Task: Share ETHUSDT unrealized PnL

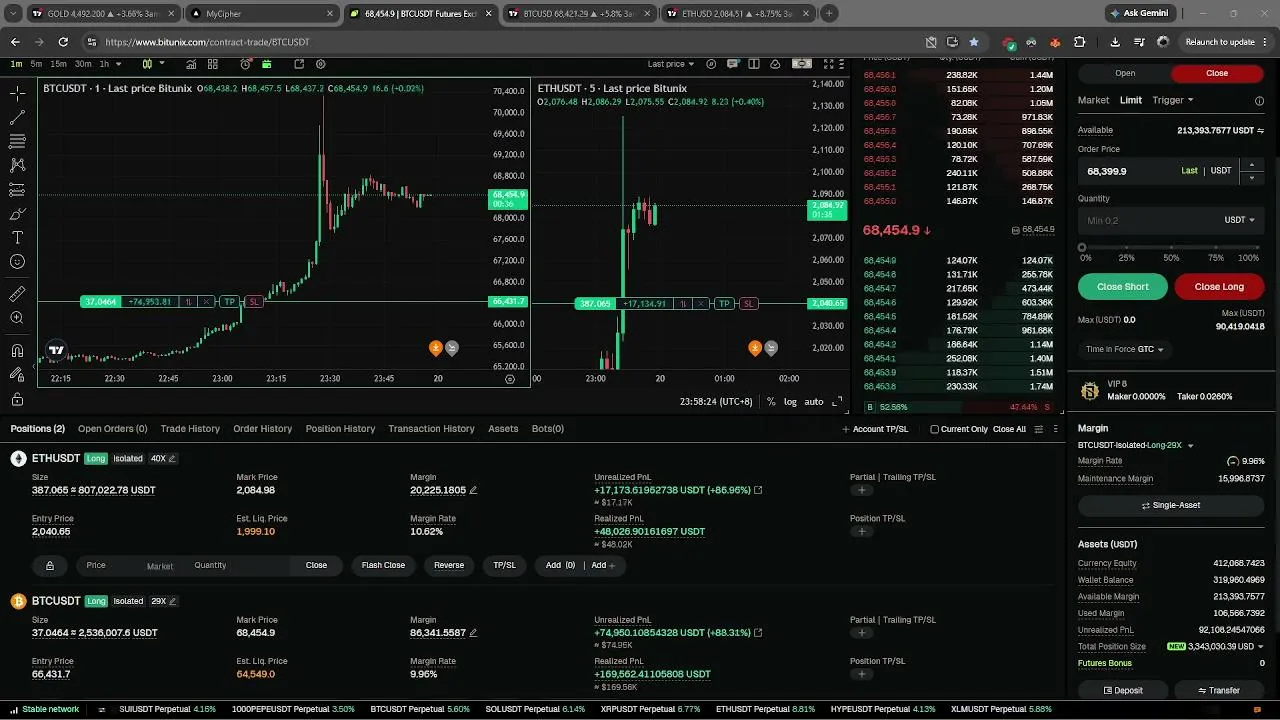Action: (758, 490)
